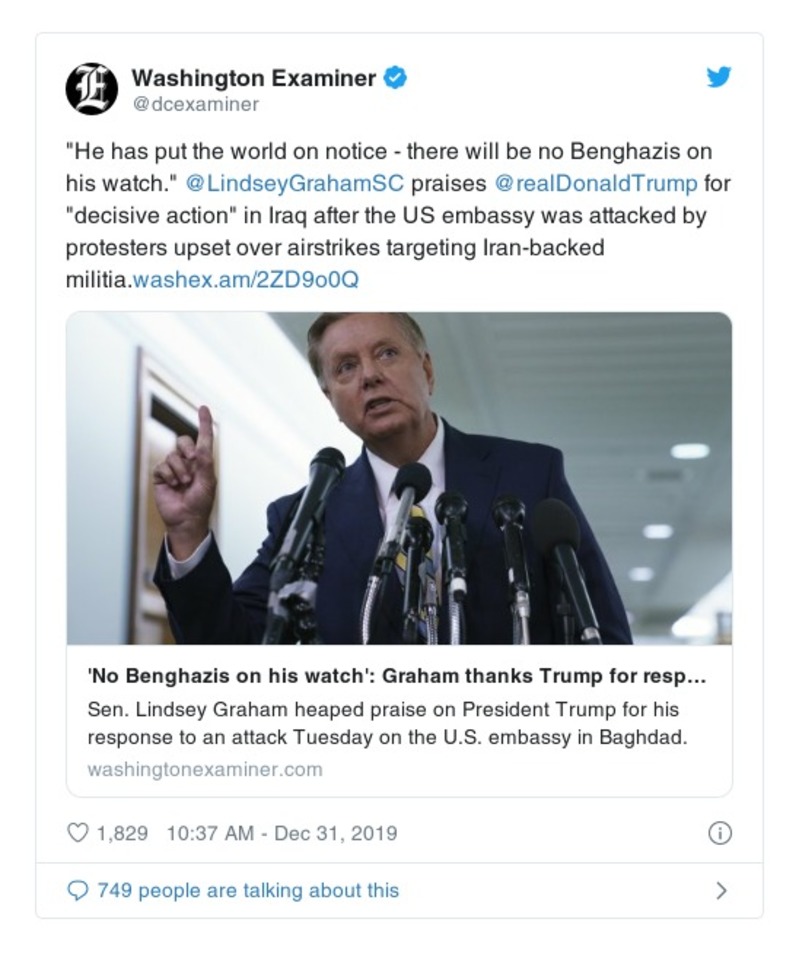Click the Twitter bird icon

point(718,76)
